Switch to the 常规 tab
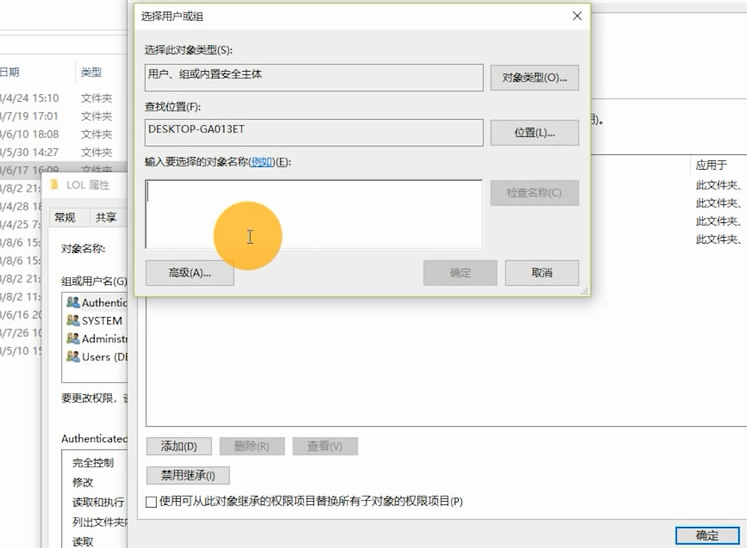The image size is (747, 548). coord(65,217)
